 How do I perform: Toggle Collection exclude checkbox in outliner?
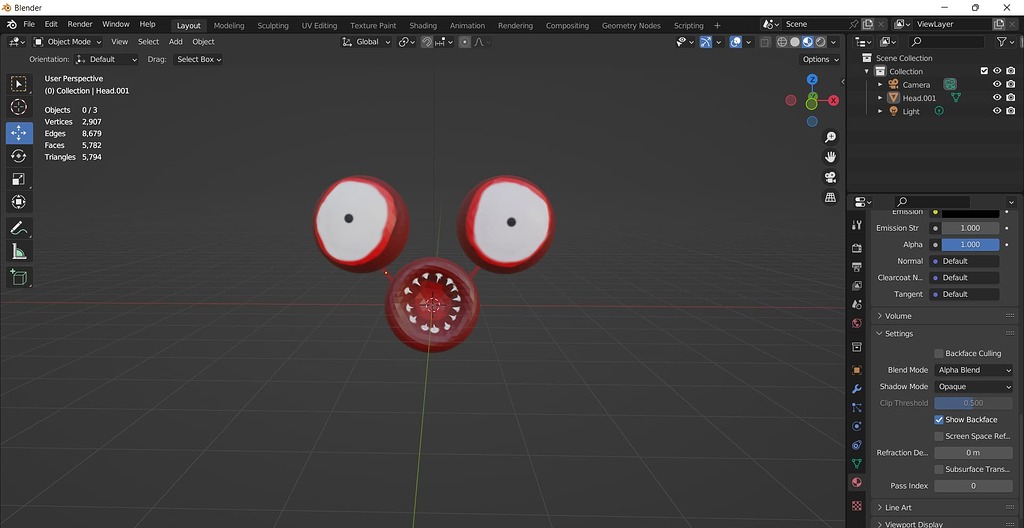click(x=984, y=71)
